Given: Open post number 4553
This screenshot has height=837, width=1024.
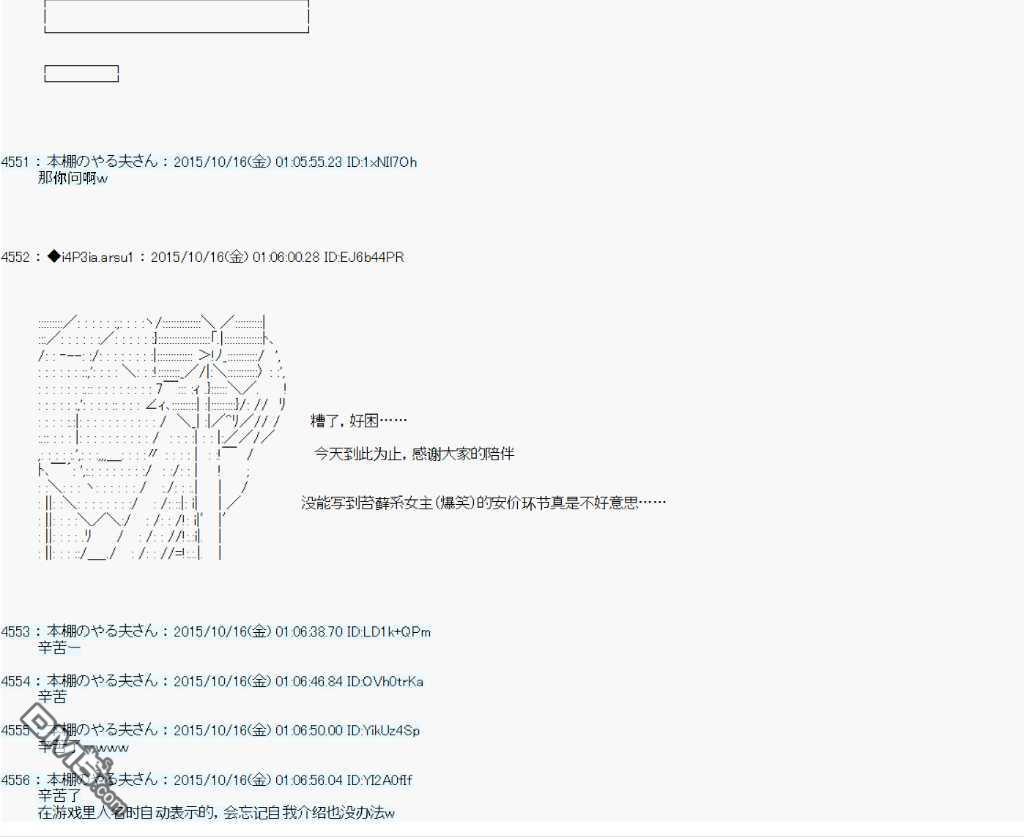Looking at the screenshot, I should pyautogui.click(x=16, y=632).
